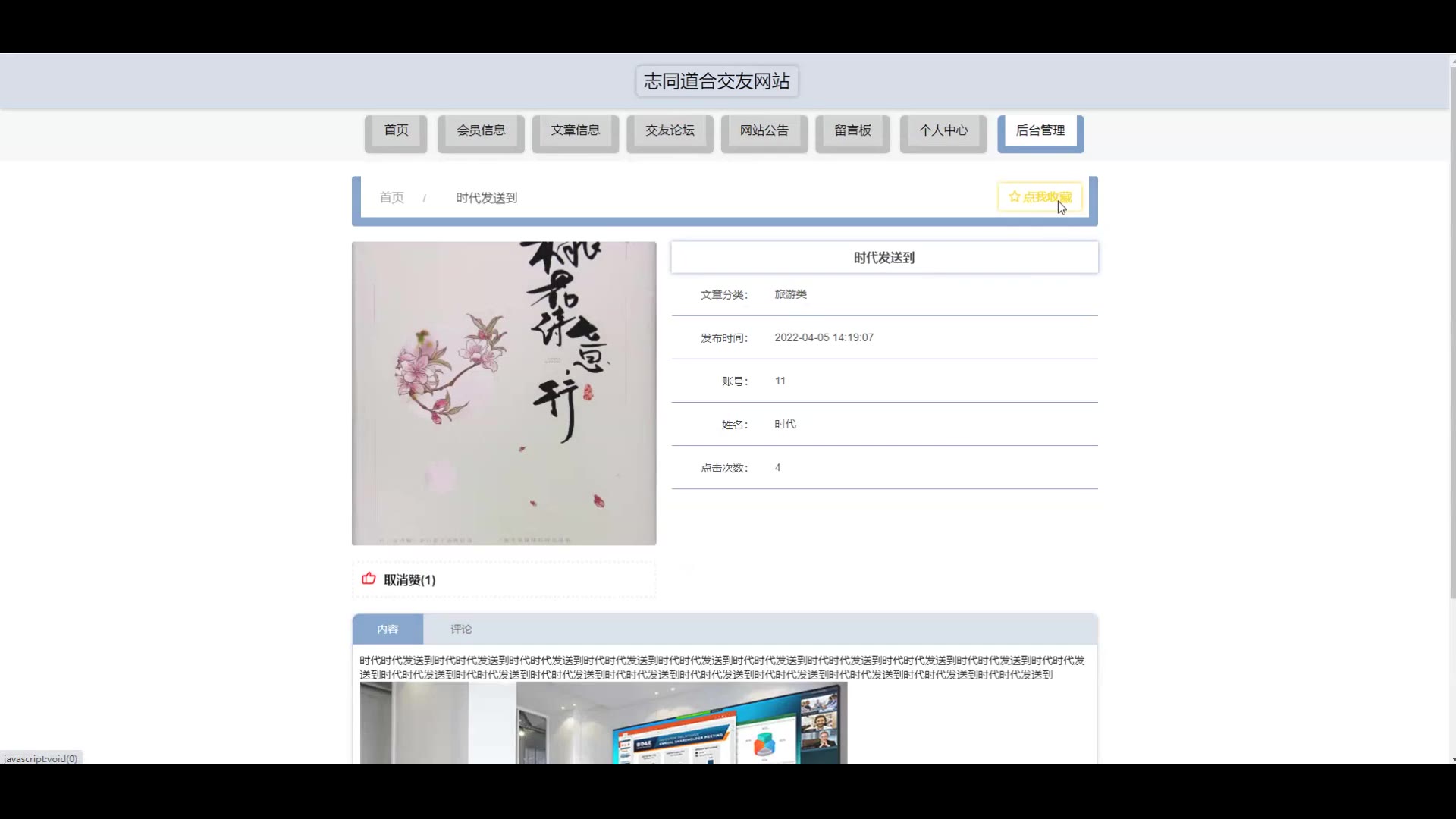Click the star favorite icon
The height and width of the screenshot is (819, 1456).
1014,197
